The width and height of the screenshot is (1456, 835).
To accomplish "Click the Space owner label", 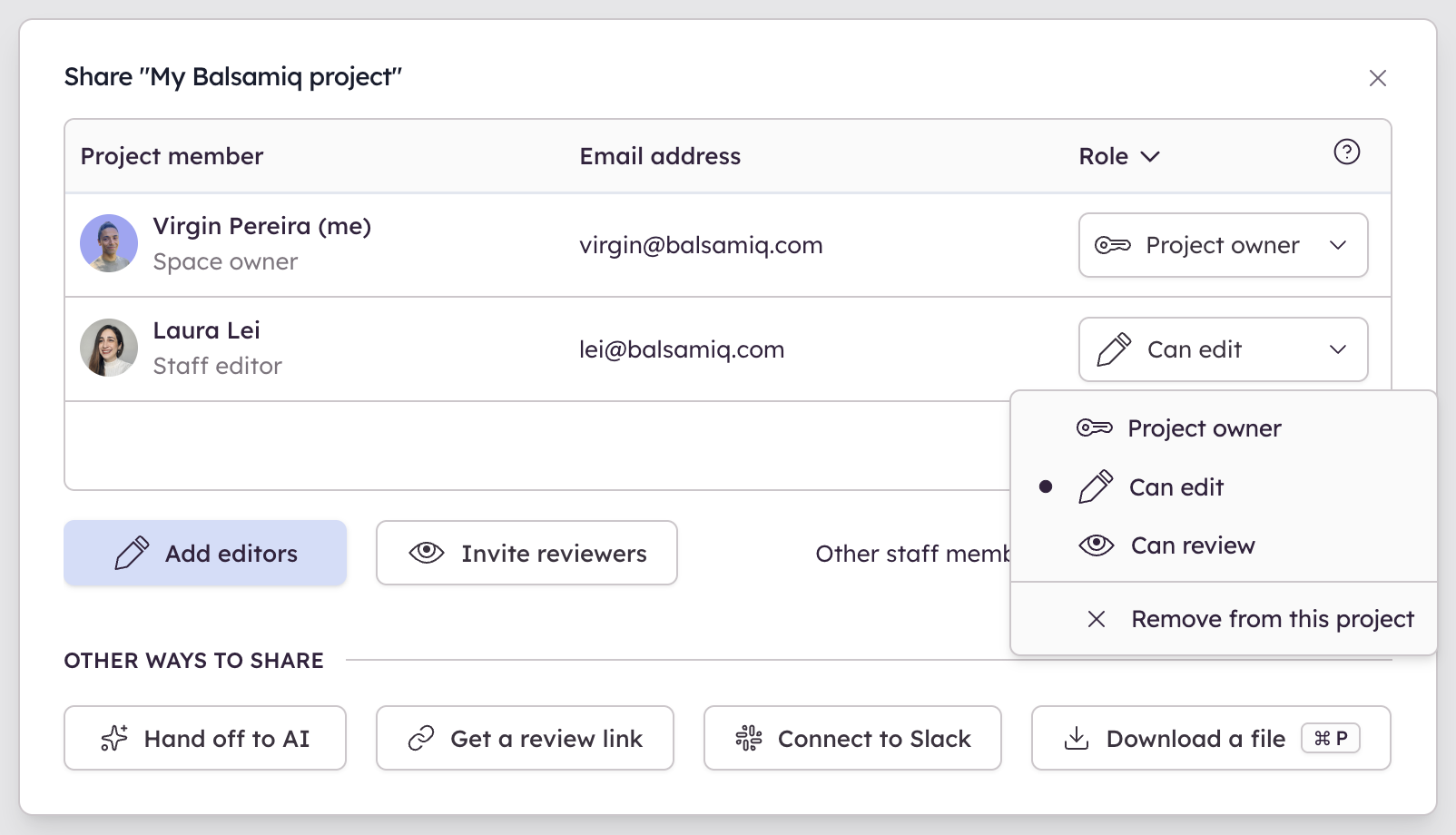I will point(225,261).
